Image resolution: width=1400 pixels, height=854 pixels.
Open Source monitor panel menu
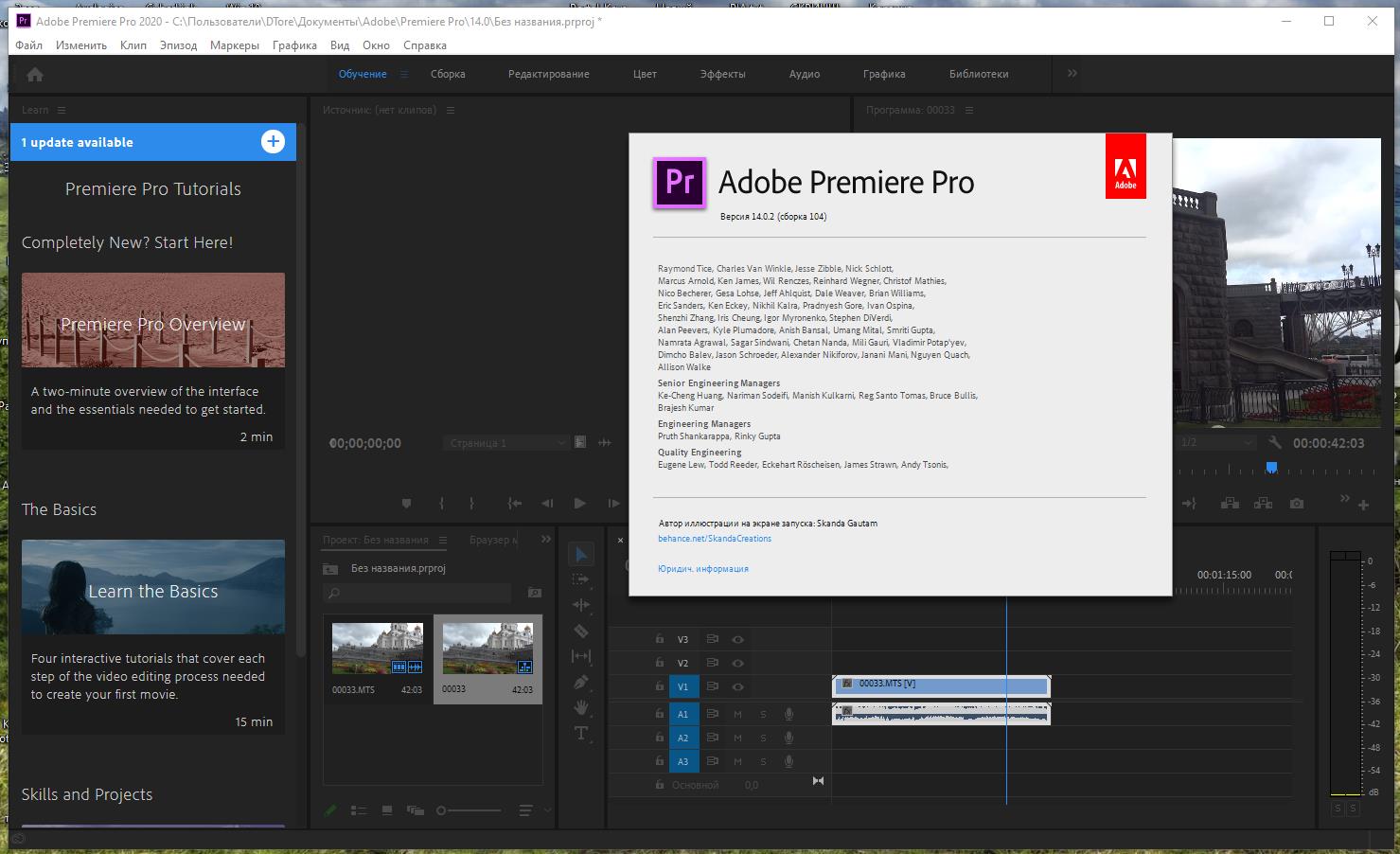pos(451,110)
